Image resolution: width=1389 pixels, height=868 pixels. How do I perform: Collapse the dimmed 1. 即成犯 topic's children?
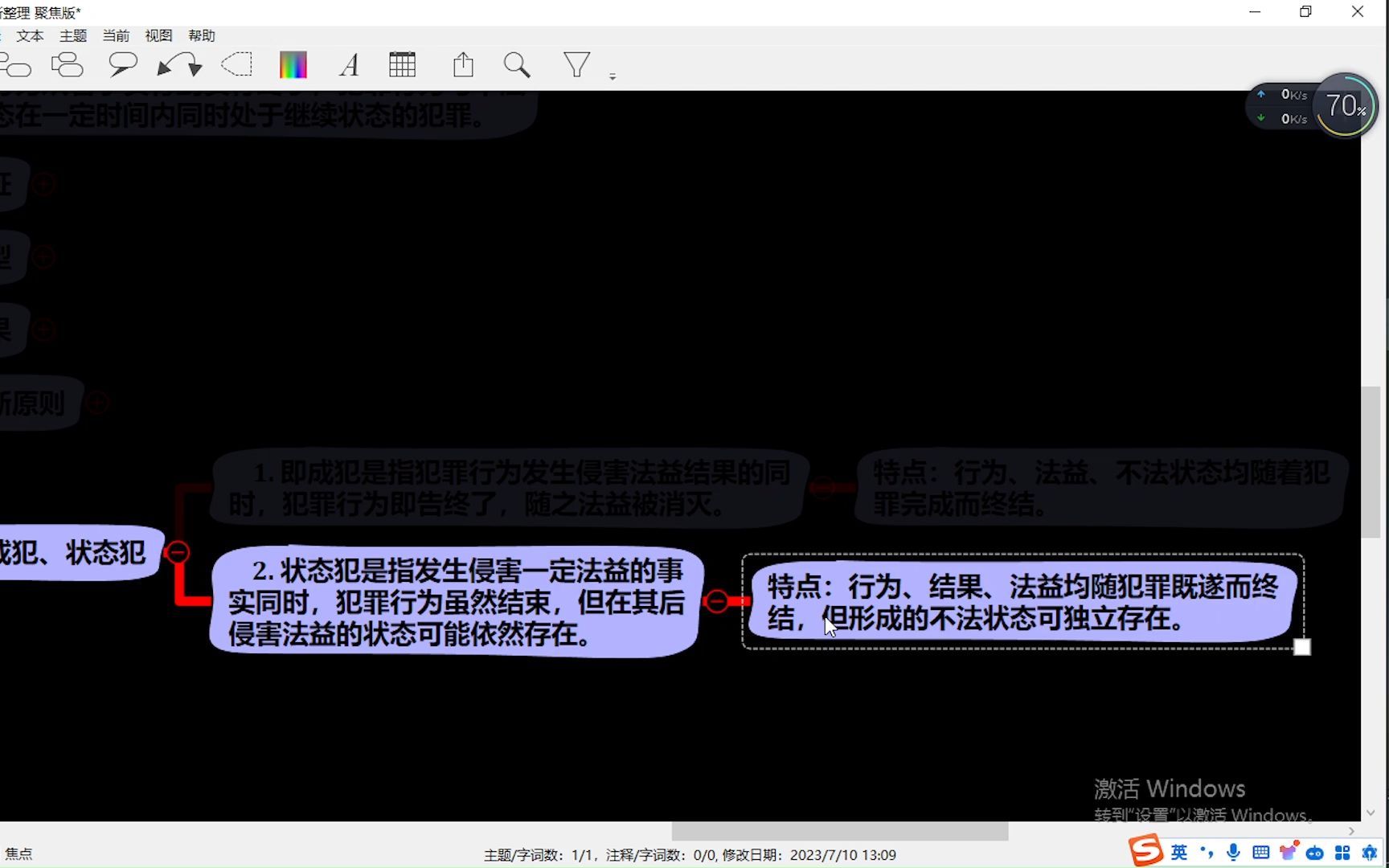point(822,487)
